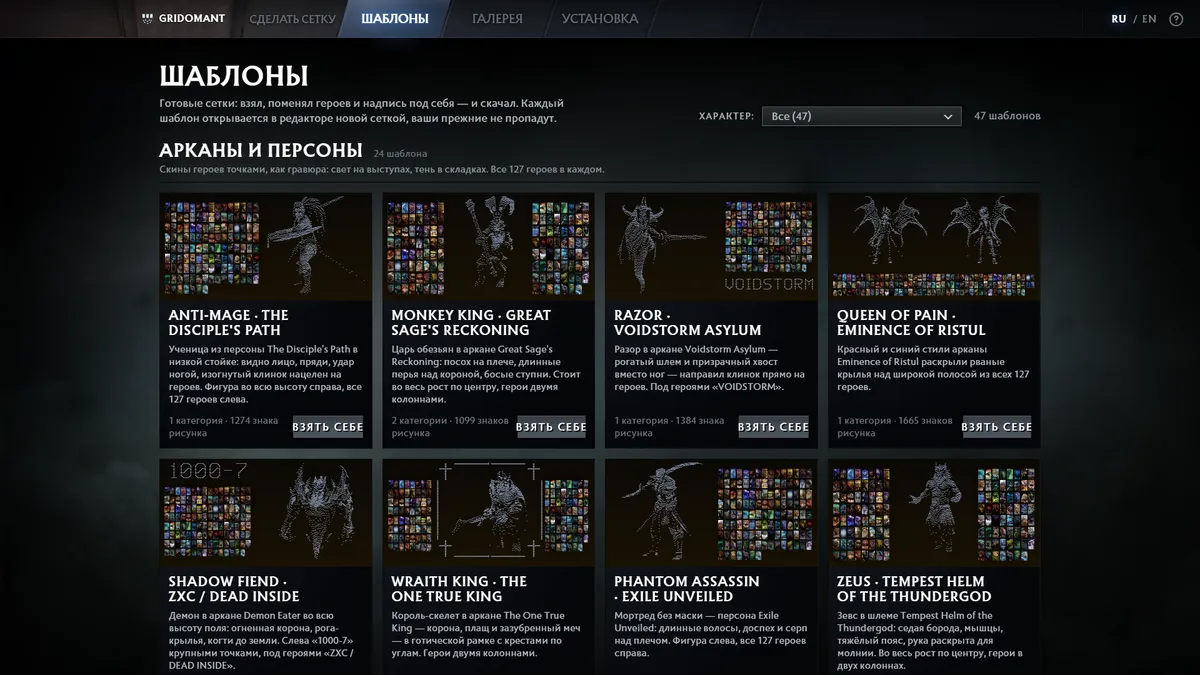The height and width of the screenshot is (675, 1200).
Task: Click the Anti-Mage · The Disciple's Path title
Action: point(229,322)
